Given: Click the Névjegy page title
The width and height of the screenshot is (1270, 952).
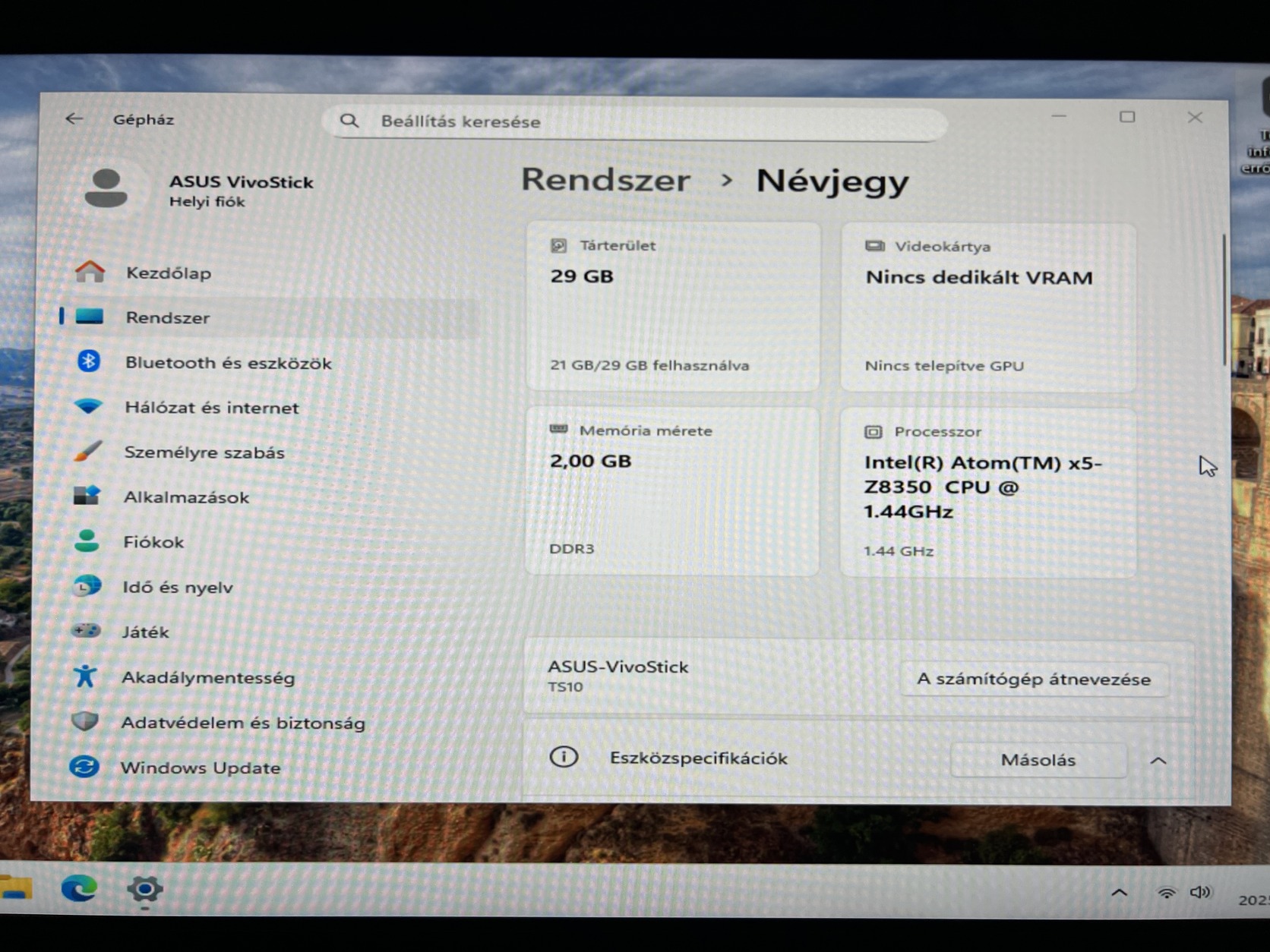Looking at the screenshot, I should click(832, 181).
